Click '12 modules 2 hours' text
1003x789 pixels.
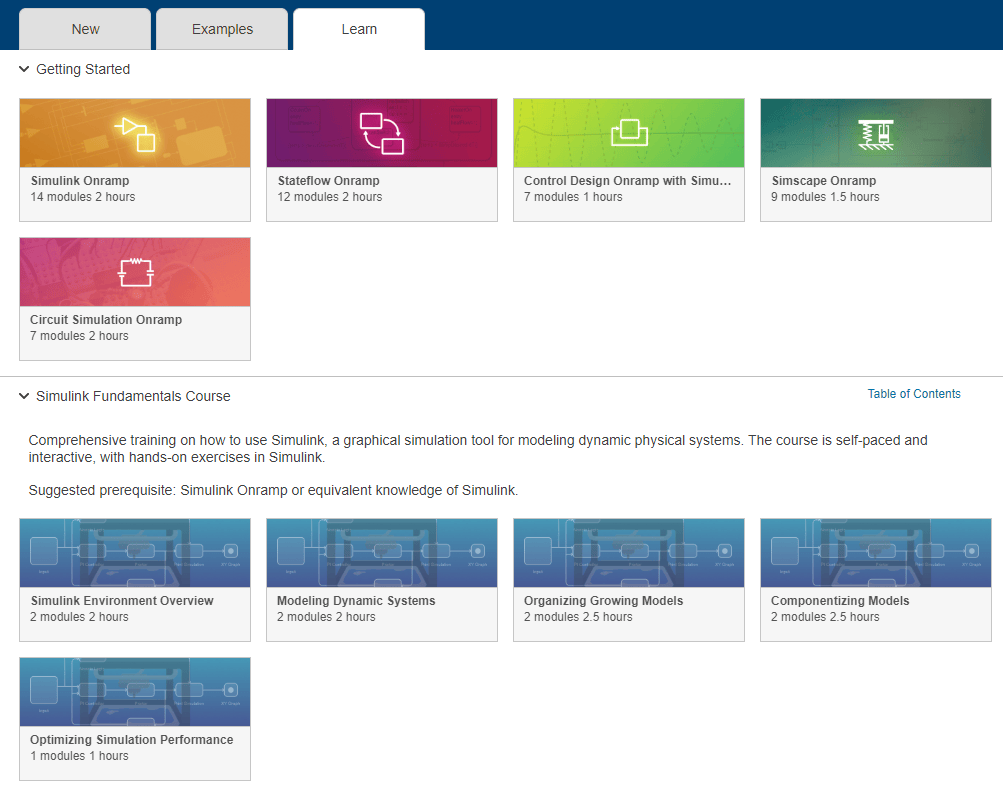coord(329,197)
